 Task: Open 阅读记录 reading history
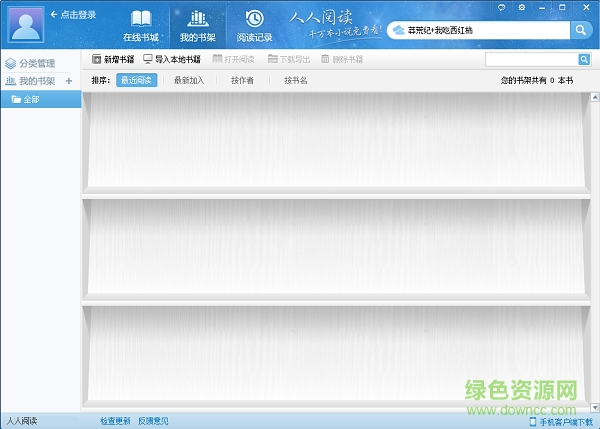click(254, 25)
